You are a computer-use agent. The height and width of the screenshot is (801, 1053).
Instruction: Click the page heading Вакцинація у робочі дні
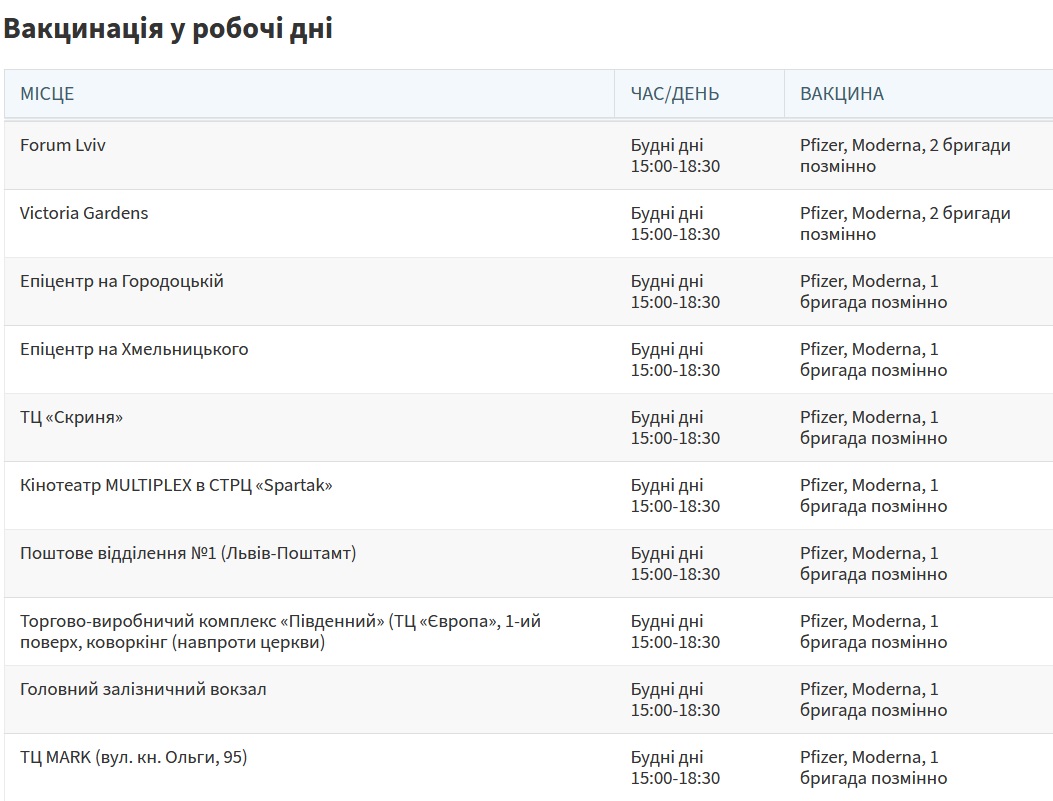168,29
